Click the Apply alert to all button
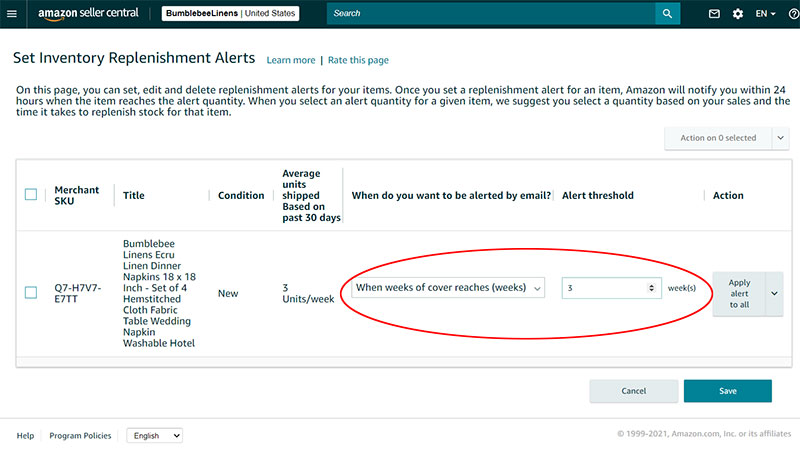This screenshot has width=800, height=461. (x=739, y=294)
